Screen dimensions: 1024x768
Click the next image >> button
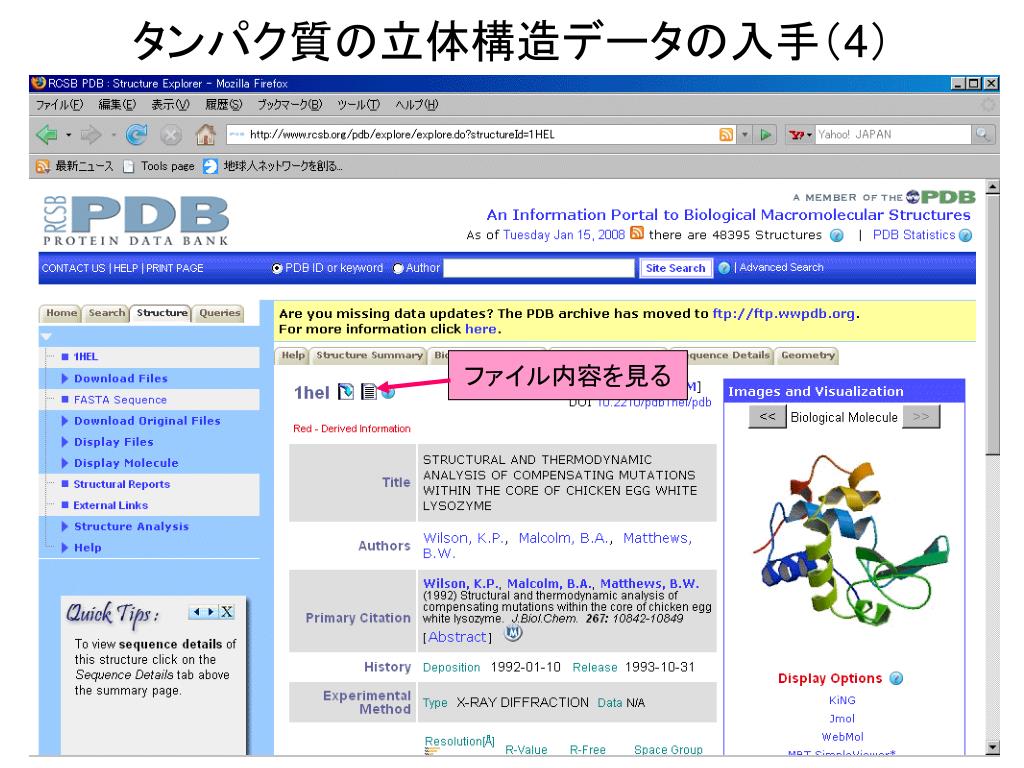[921, 417]
